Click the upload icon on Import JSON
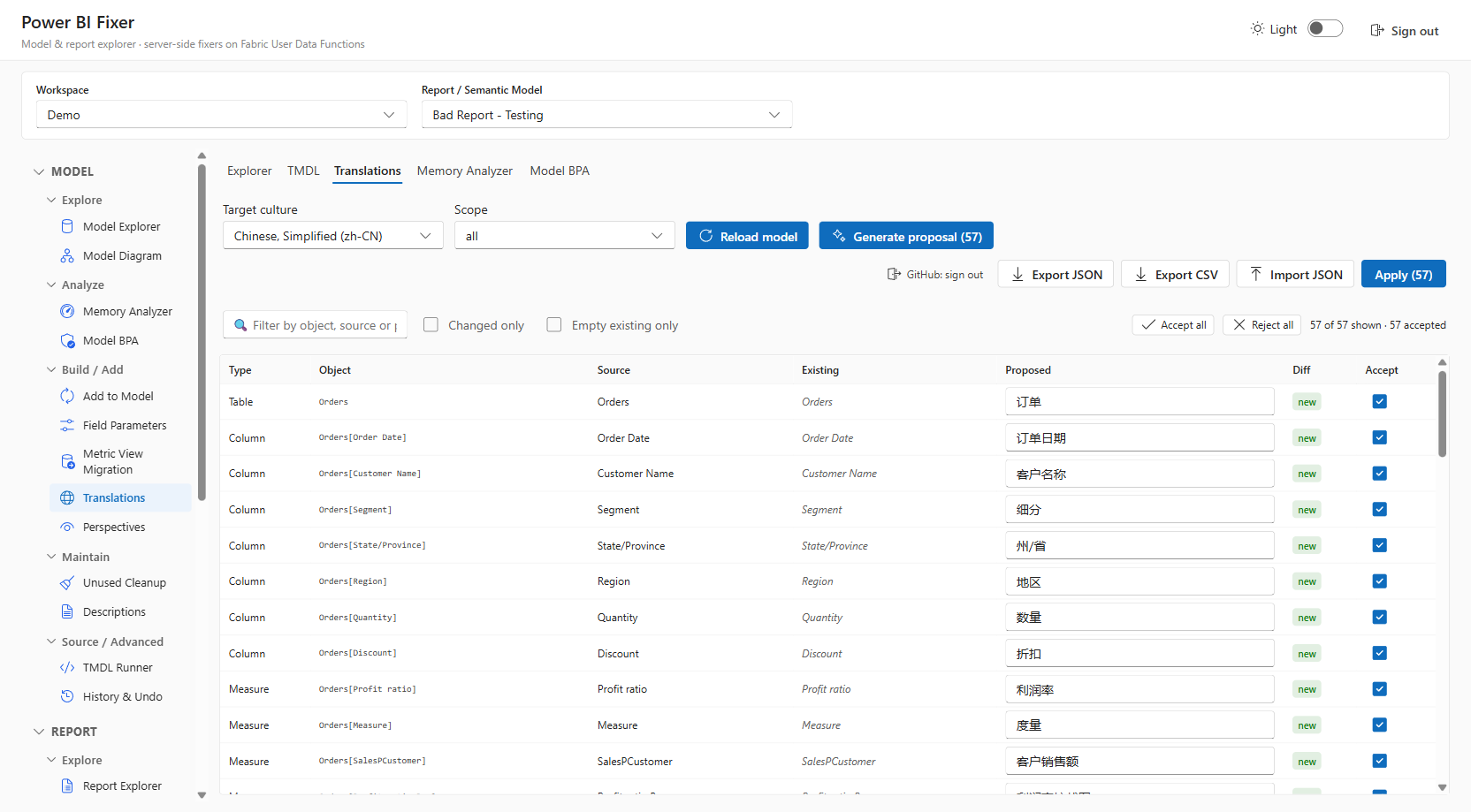Screen dimensions: 1471x812 [1255, 274]
